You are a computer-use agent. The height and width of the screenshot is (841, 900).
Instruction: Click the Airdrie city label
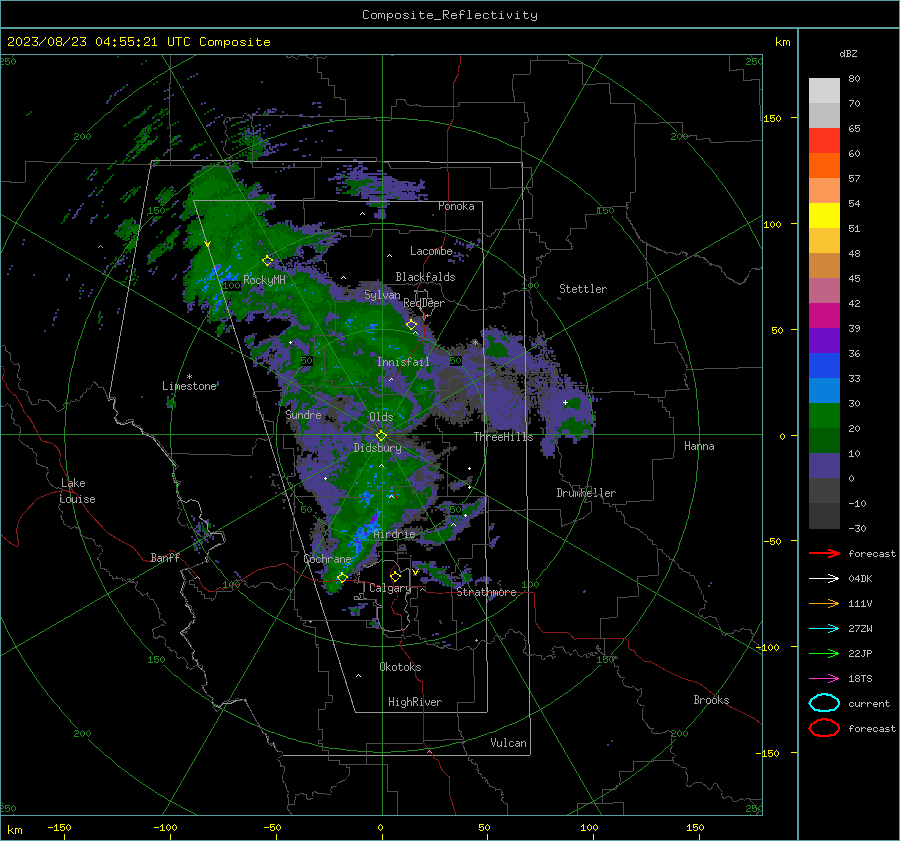[394, 534]
